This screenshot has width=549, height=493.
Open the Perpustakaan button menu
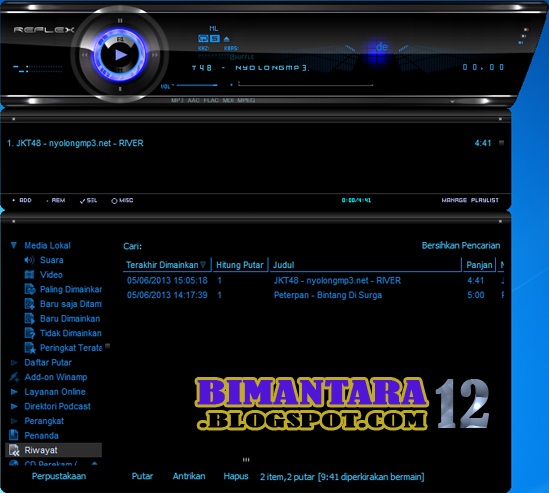click(59, 476)
